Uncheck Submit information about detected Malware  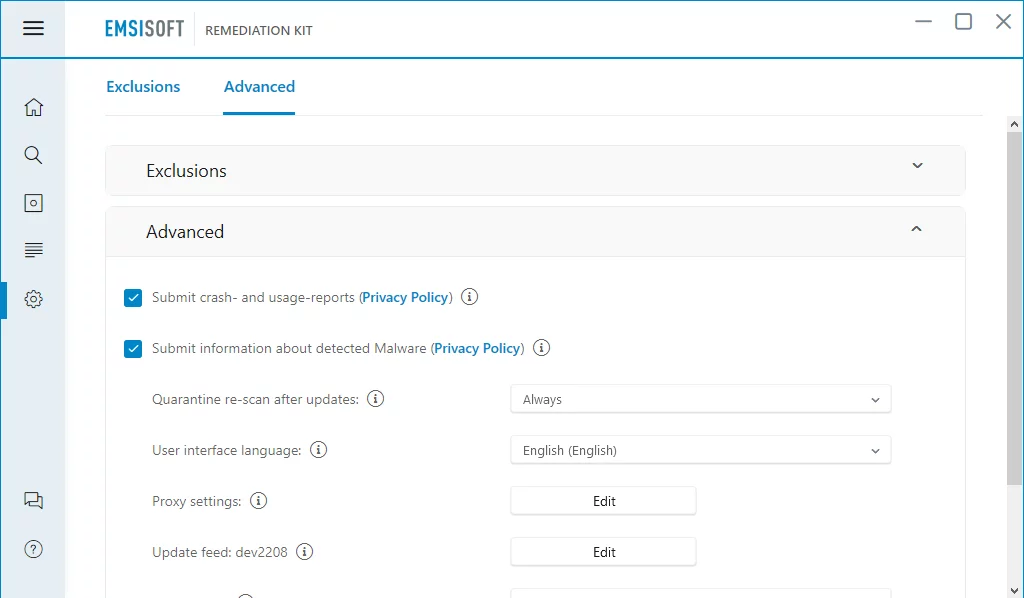coord(133,349)
